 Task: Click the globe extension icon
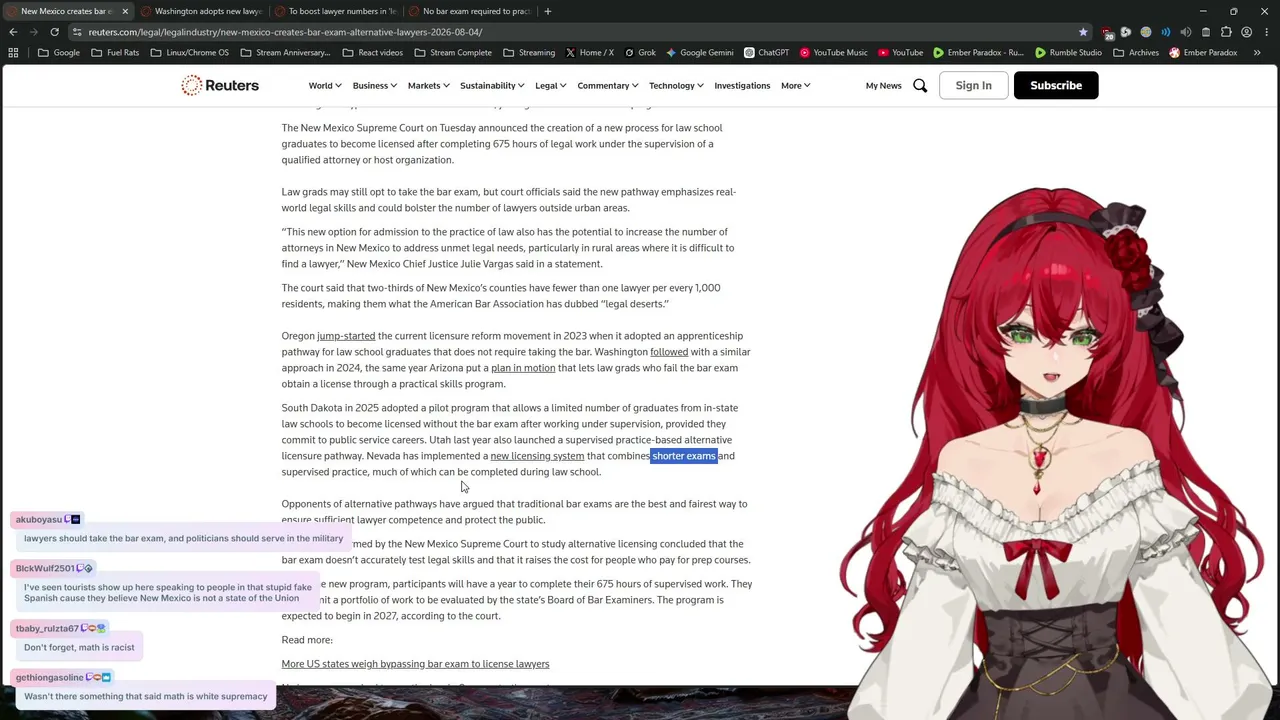point(1146,32)
